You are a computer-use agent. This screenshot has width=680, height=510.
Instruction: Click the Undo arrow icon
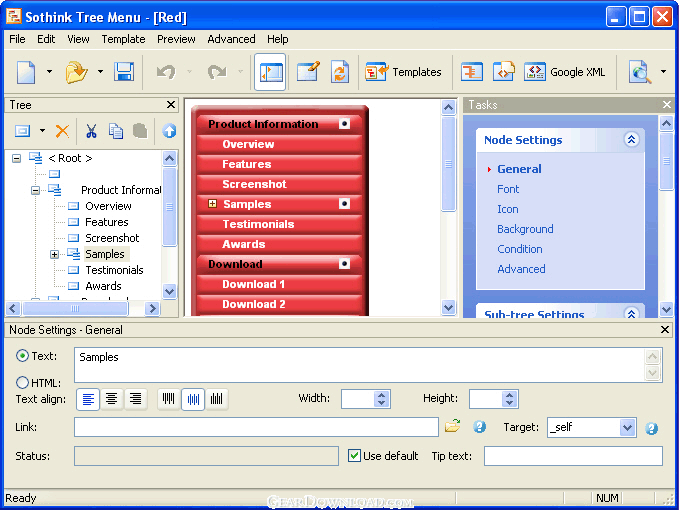[x=166, y=72]
